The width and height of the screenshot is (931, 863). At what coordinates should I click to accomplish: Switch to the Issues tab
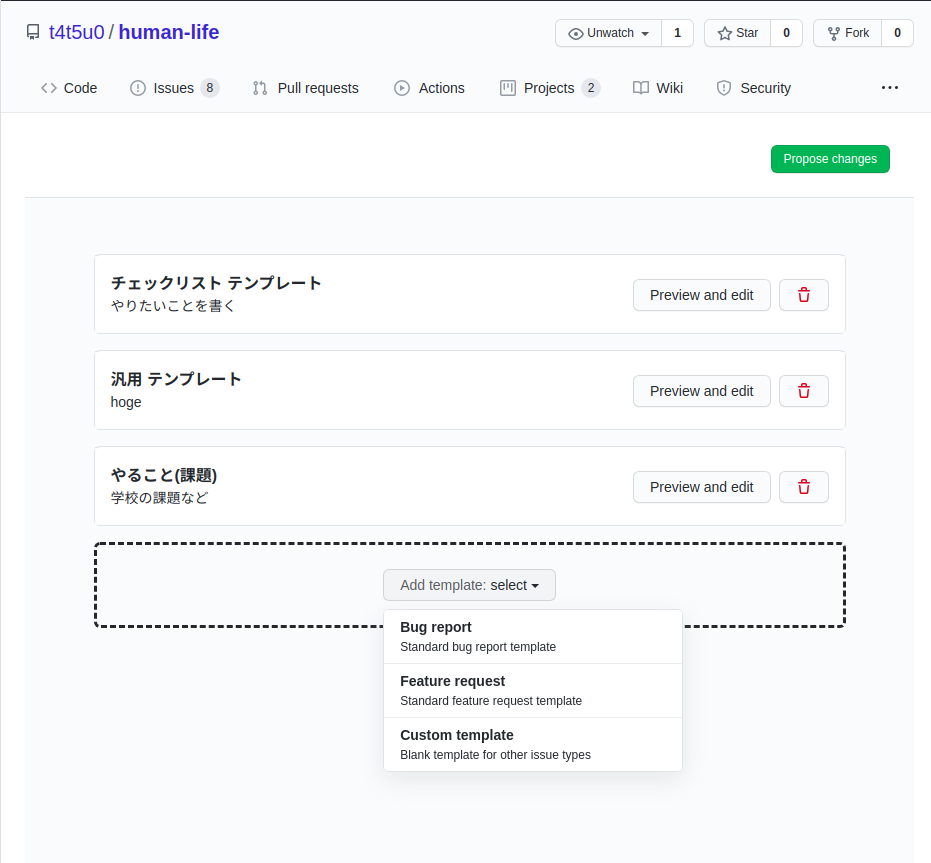pos(175,88)
